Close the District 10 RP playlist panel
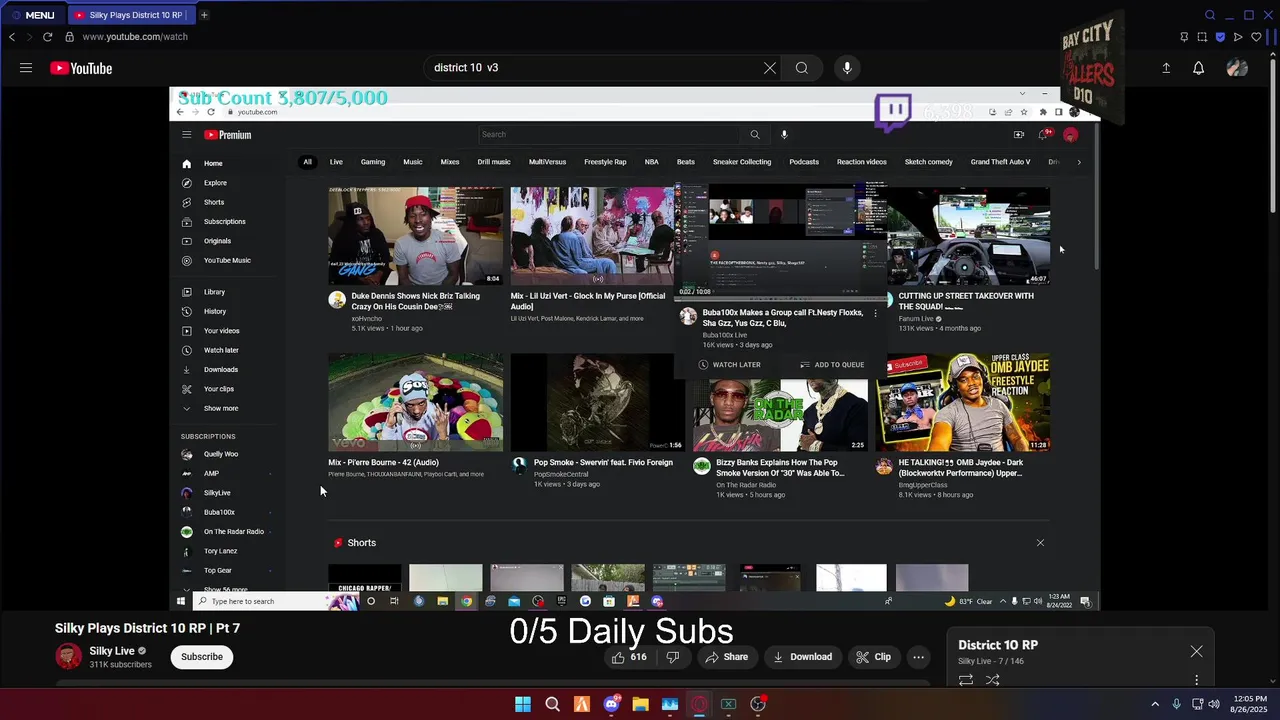 click(x=1196, y=652)
